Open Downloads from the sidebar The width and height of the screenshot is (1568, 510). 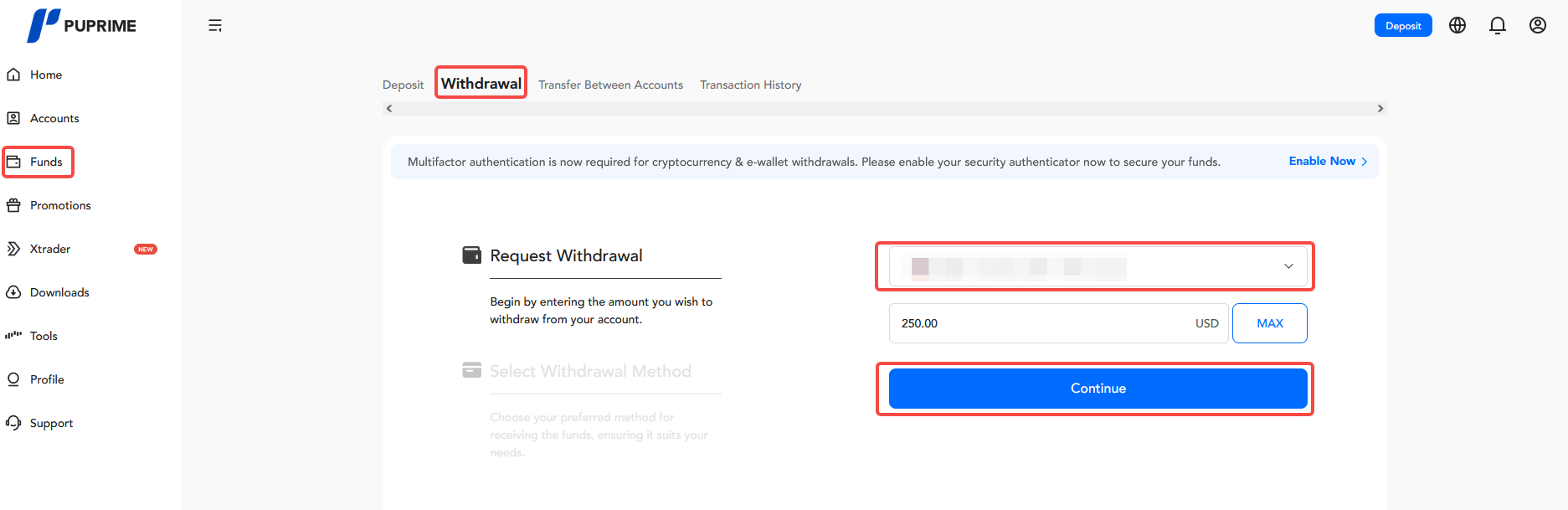[59, 292]
